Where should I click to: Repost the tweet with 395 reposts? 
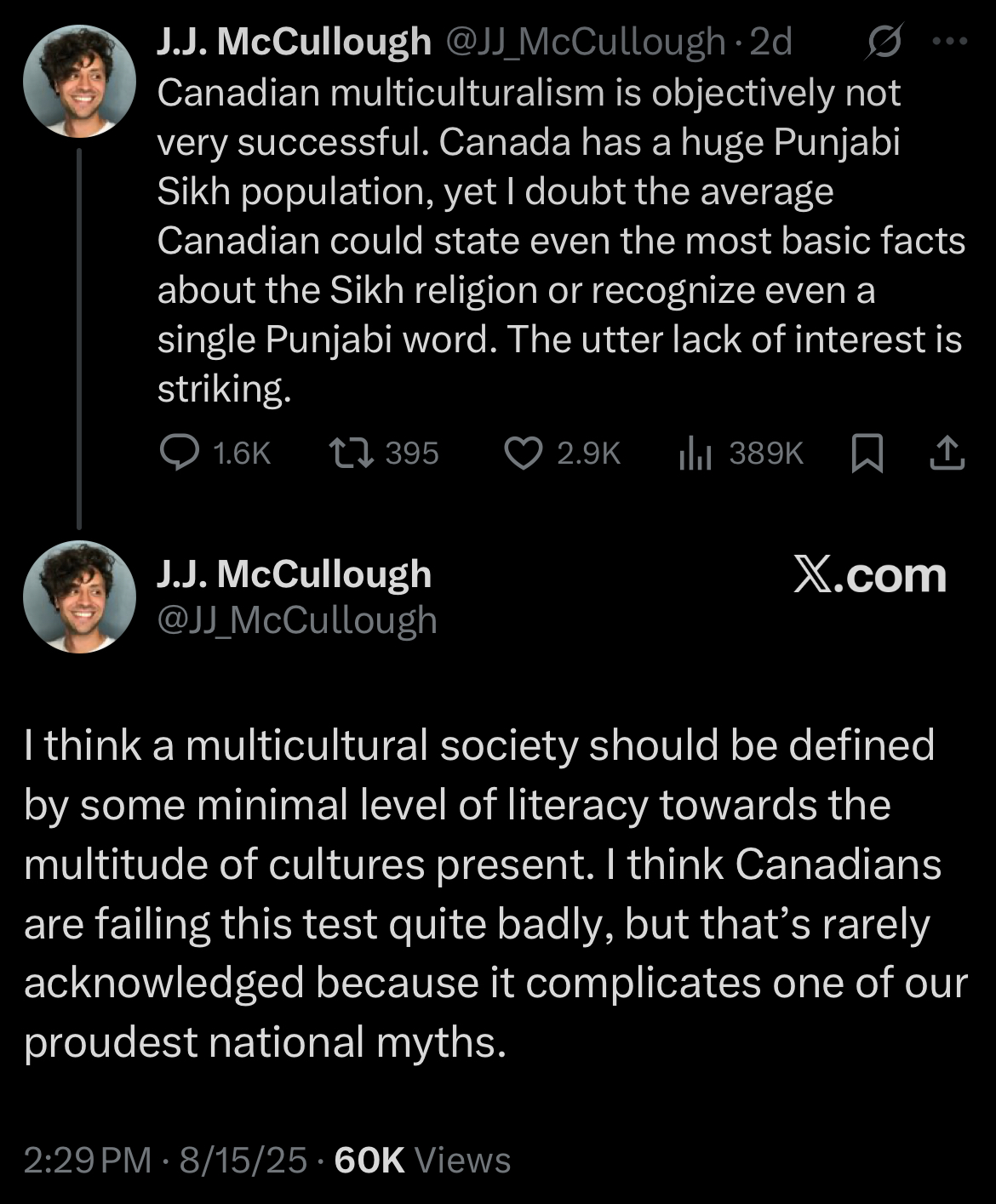[x=351, y=454]
